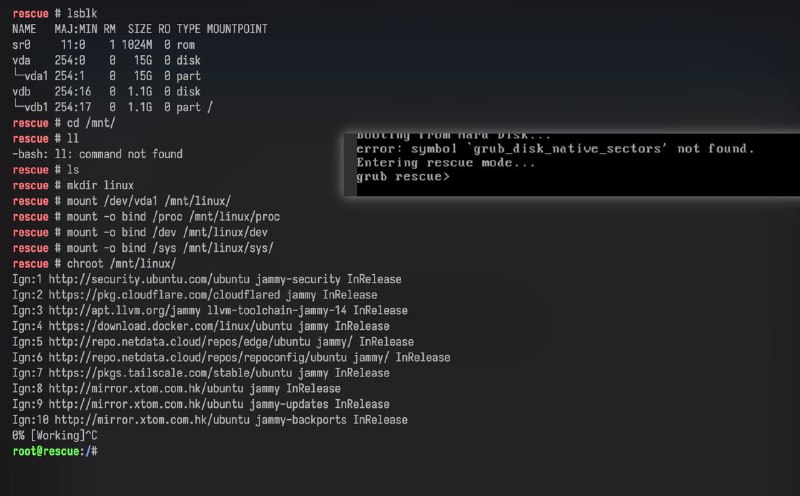Viewport: 800px width, 496px height.
Task: Click the lsblk command line
Action: click(55, 13)
